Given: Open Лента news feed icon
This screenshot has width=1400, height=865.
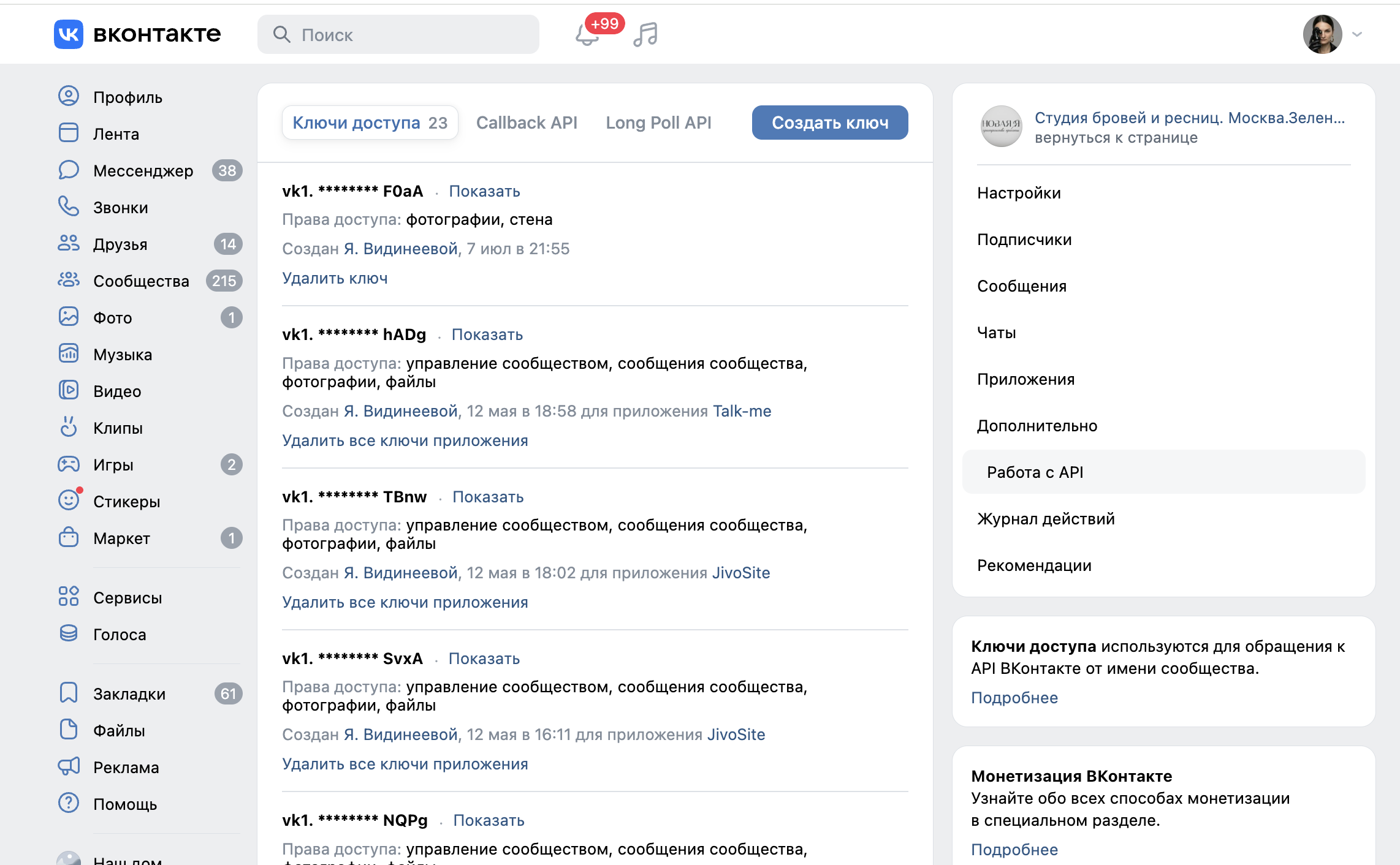Looking at the screenshot, I should (69, 134).
